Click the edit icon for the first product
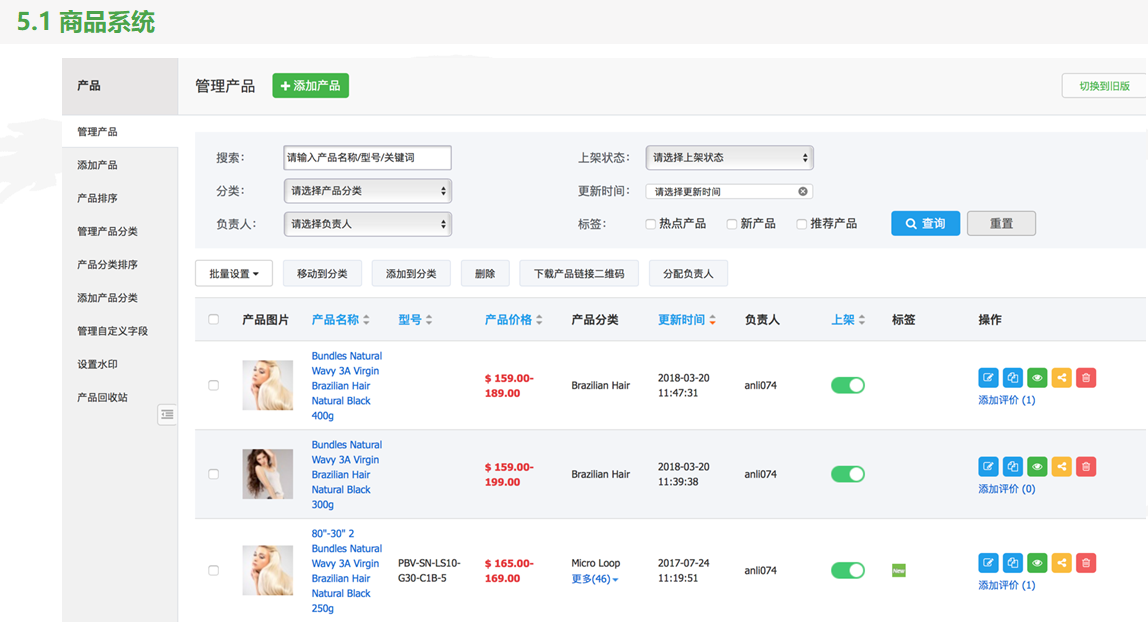Viewport: 1148px width, 623px height. point(988,378)
